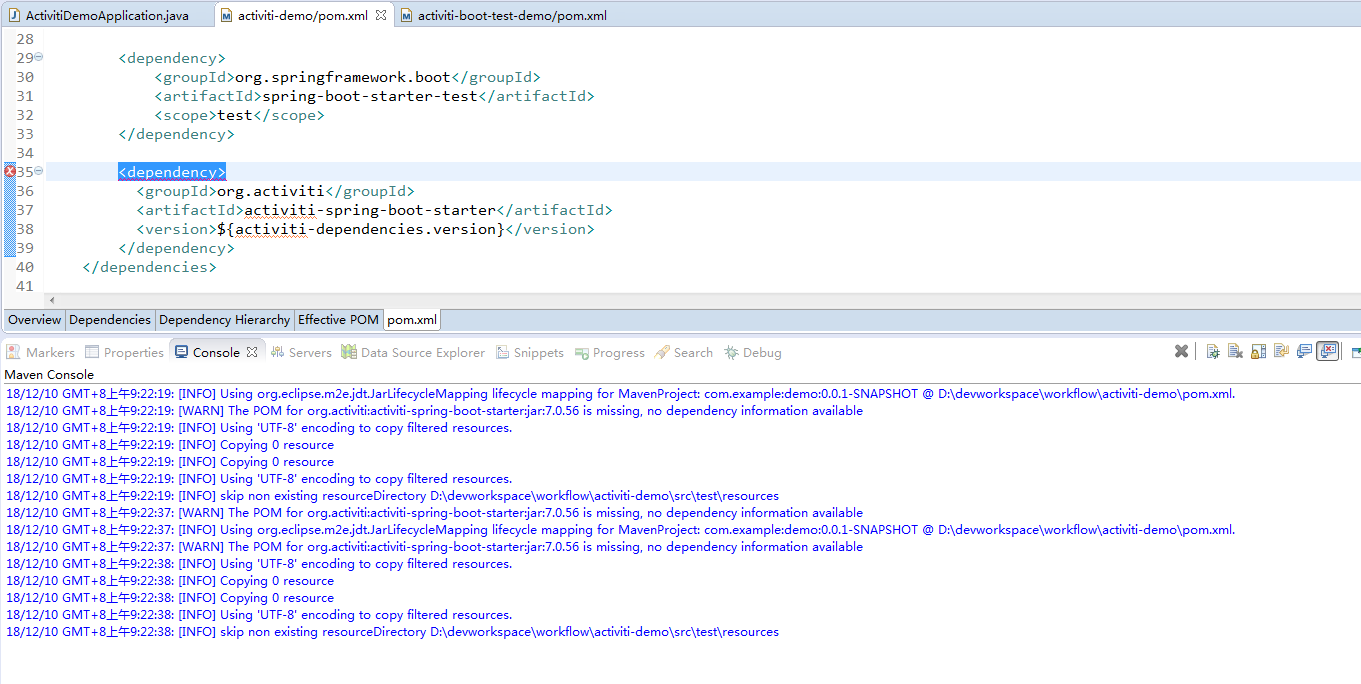Click the Java file icon on ActivitiDemoApplication tab

coord(14,15)
